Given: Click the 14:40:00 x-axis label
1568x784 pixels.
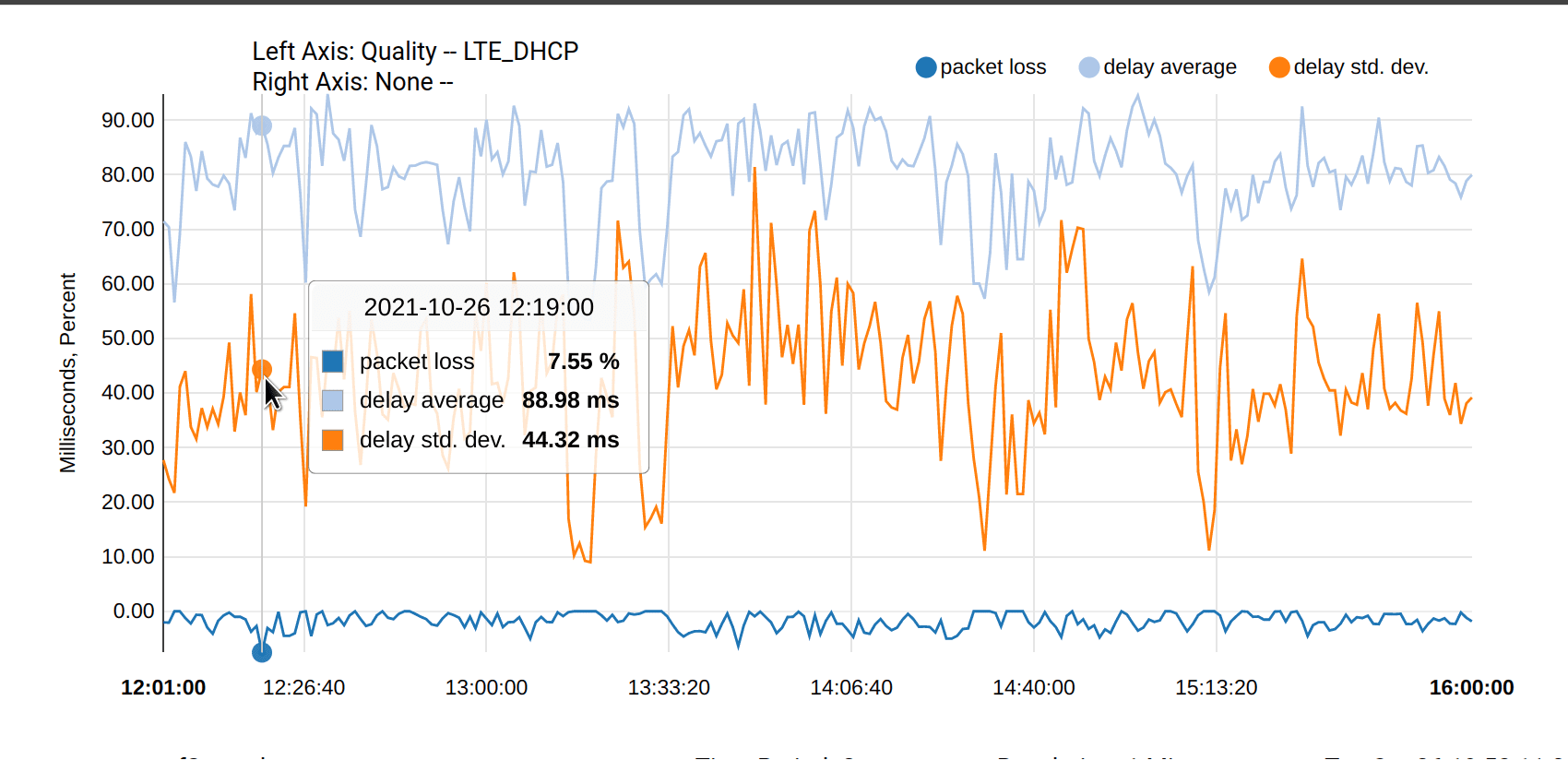Looking at the screenshot, I should click(x=1034, y=688).
